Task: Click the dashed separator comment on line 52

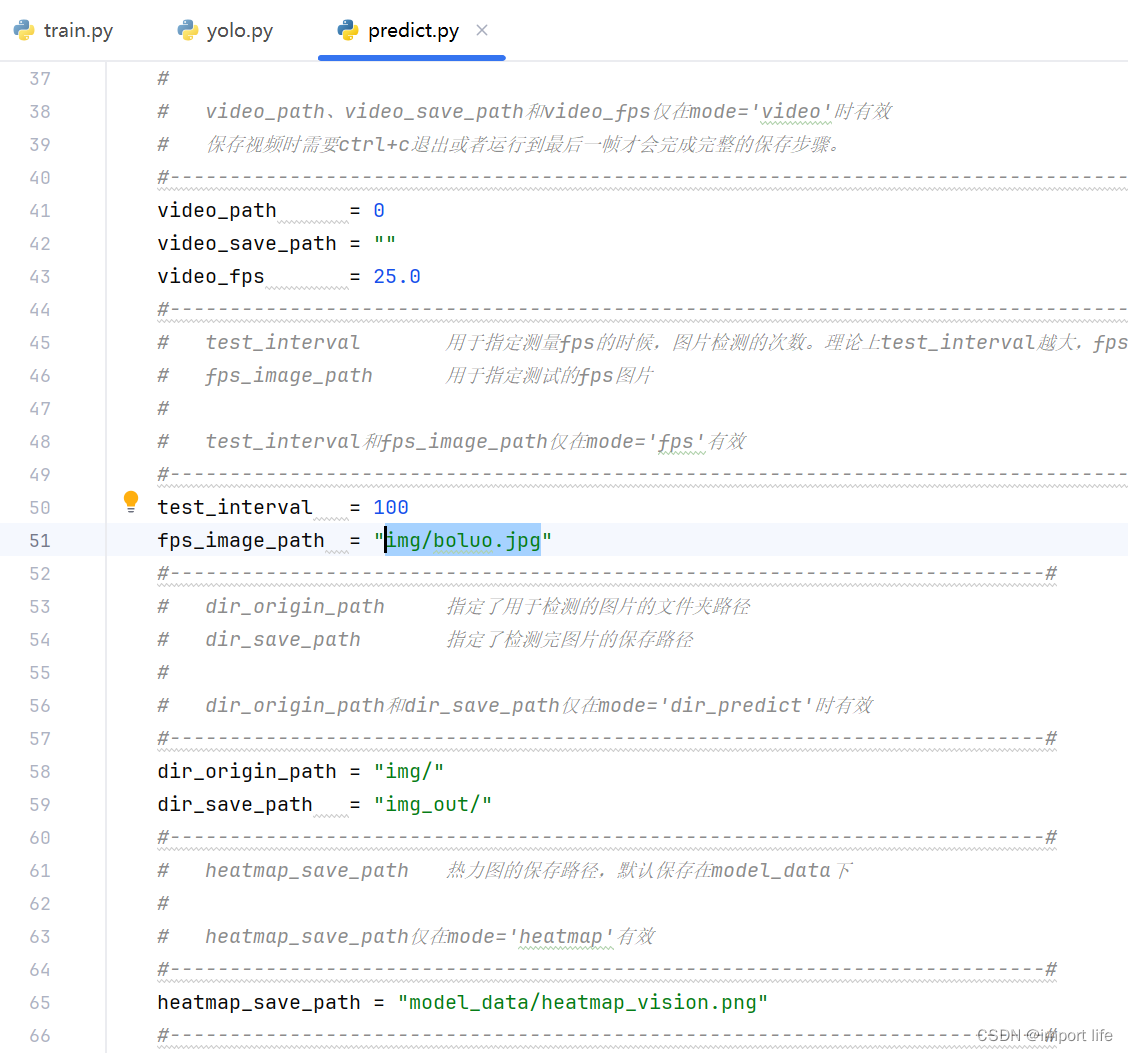Action: pos(607,574)
